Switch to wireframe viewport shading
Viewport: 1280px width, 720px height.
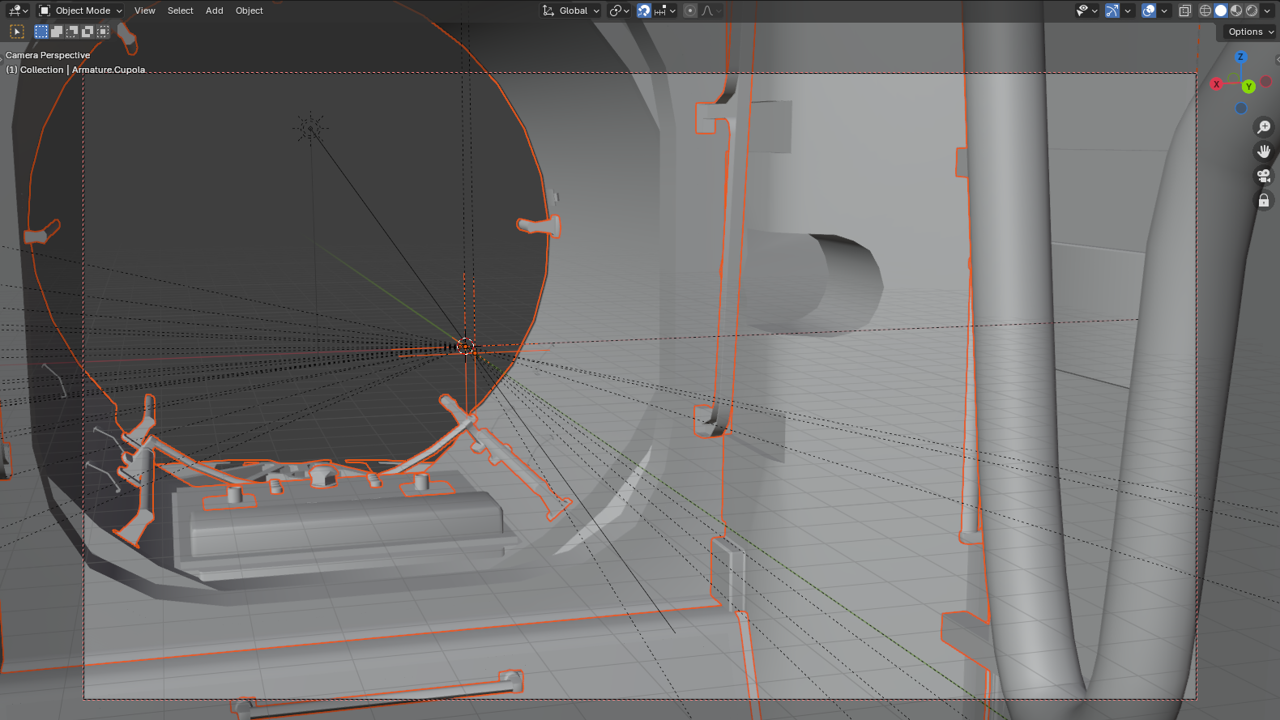tap(1205, 10)
